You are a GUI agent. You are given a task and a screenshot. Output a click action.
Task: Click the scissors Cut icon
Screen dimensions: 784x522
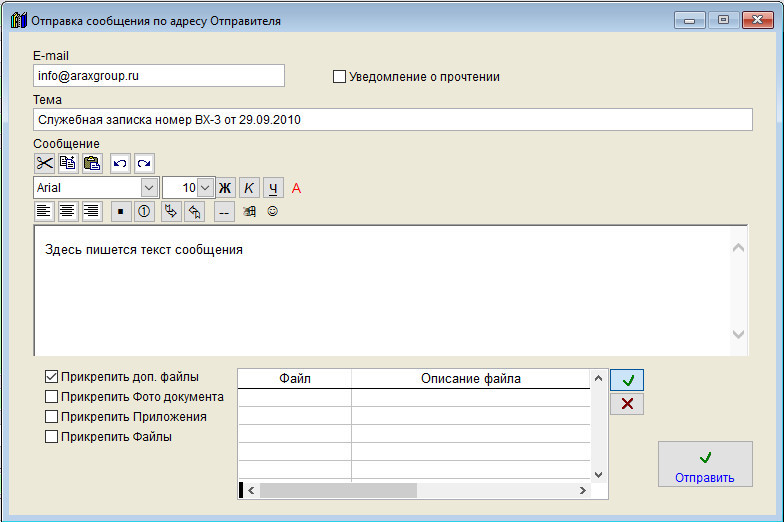[x=45, y=163]
